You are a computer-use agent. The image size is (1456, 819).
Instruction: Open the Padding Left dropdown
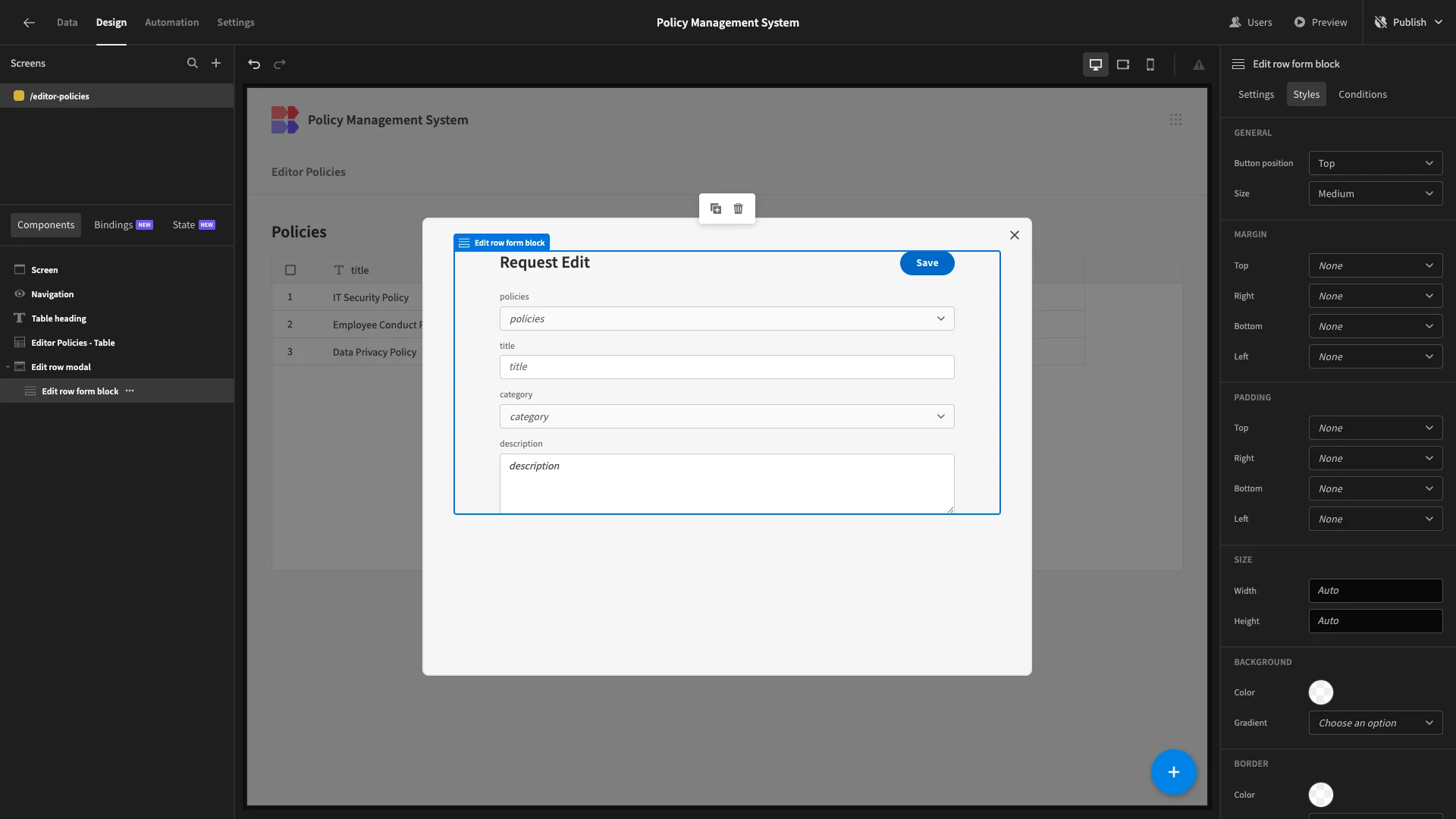point(1376,519)
